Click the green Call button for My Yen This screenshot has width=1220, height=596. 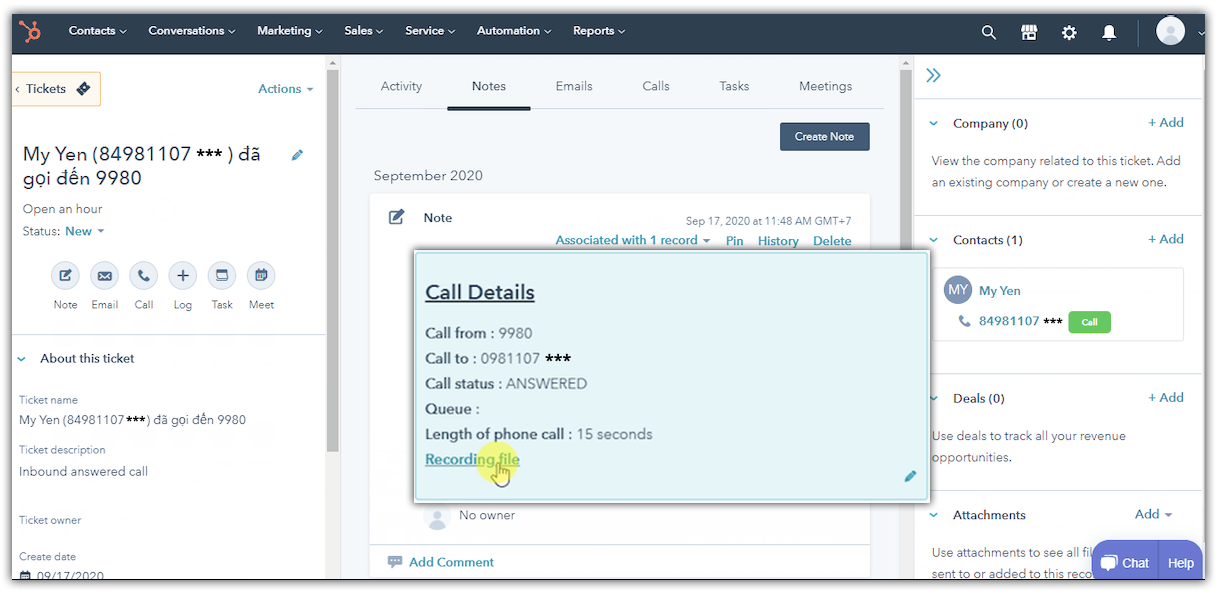coord(1089,322)
